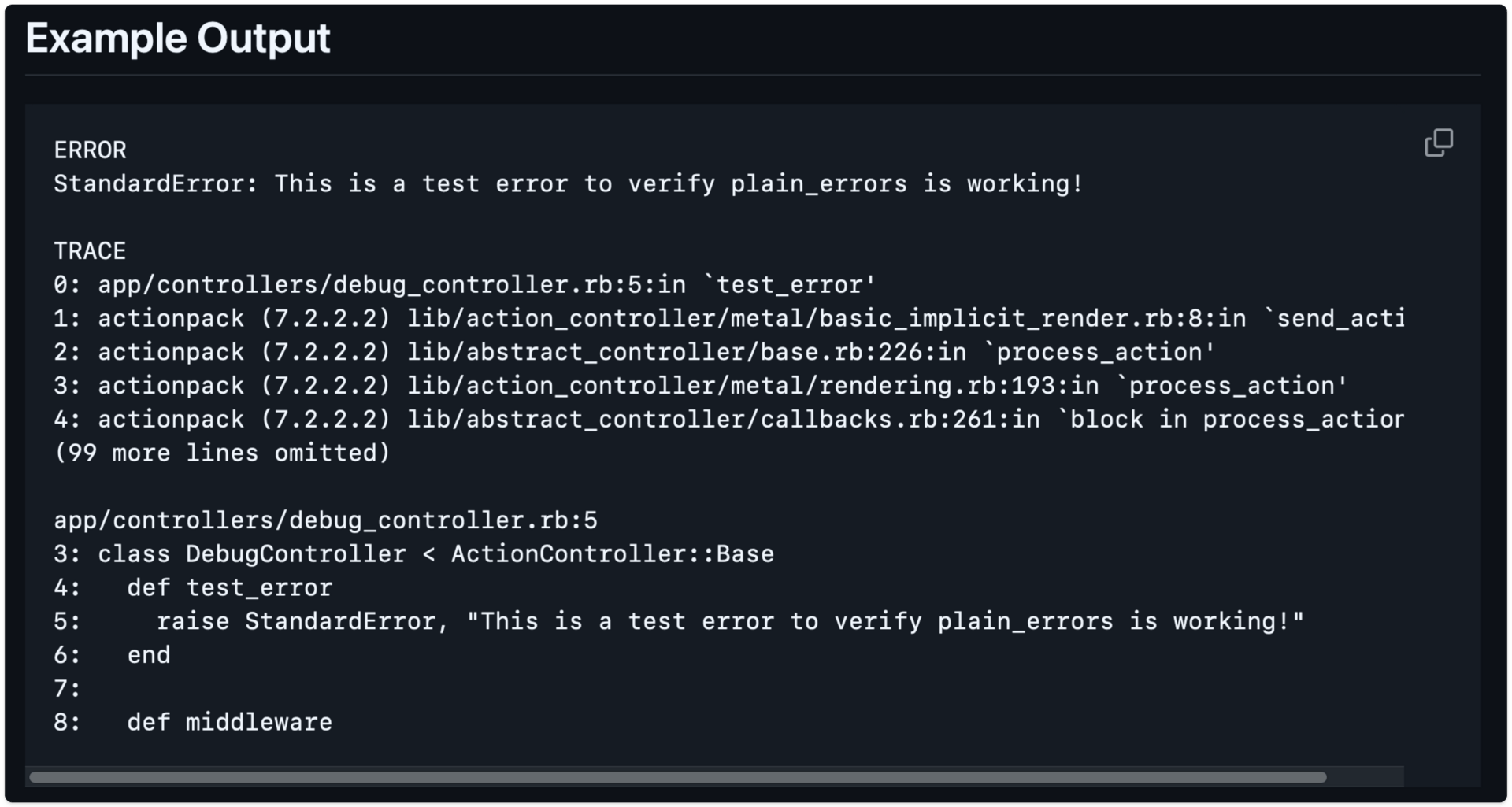
Task: Click the ERROR label line
Action: tap(90, 150)
